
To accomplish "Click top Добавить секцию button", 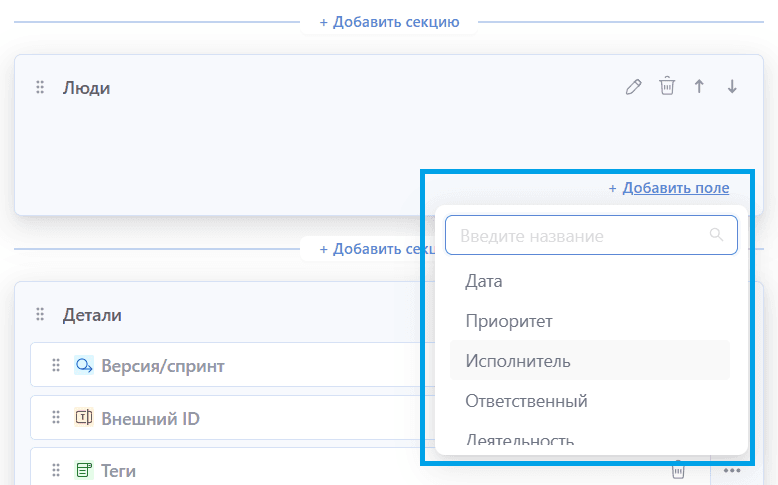I will pyautogui.click(x=389, y=21).
